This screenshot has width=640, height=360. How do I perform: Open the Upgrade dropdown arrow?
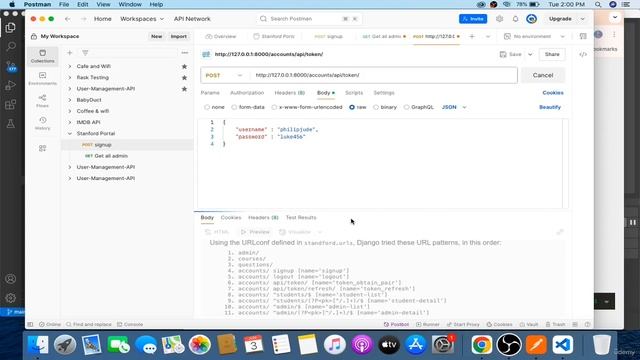[x=583, y=19]
